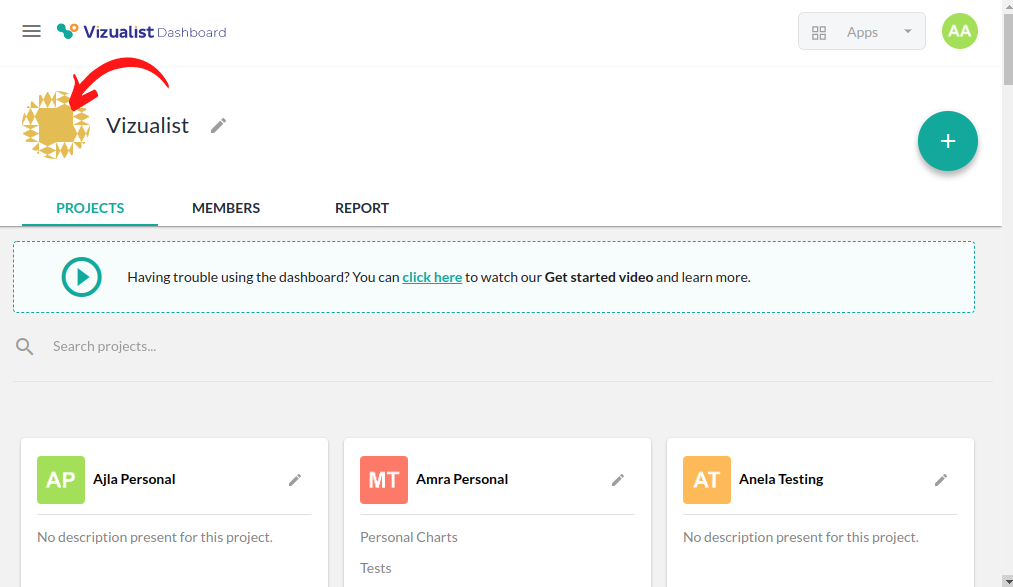Focus the Search projects input field
This screenshot has height=587, width=1013.
(300, 347)
